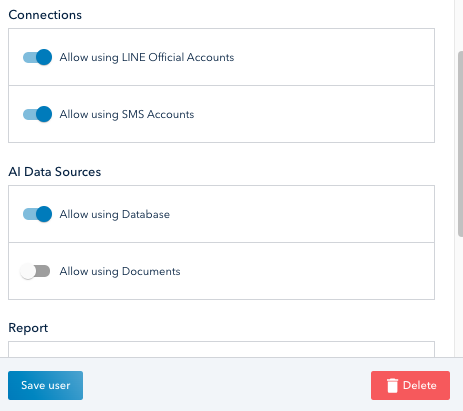Select the Report section heading

pos(28,328)
